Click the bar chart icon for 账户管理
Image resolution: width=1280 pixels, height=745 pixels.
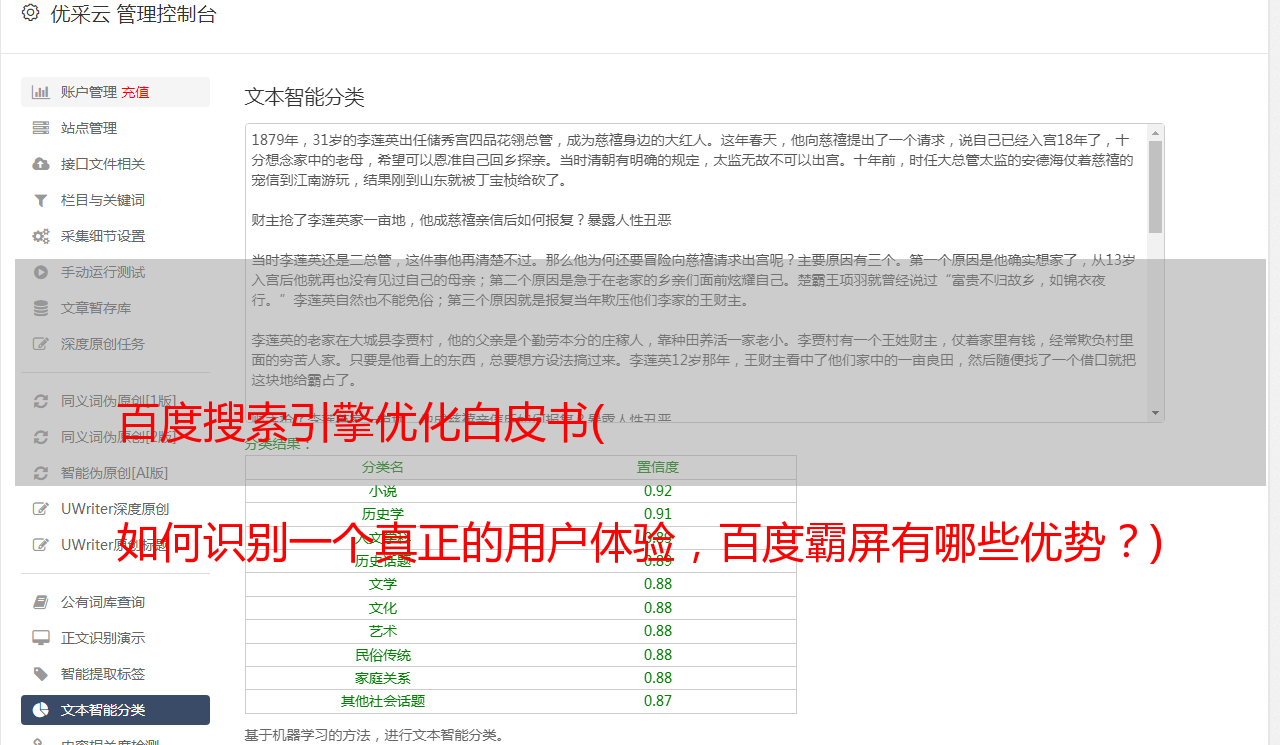pos(41,92)
